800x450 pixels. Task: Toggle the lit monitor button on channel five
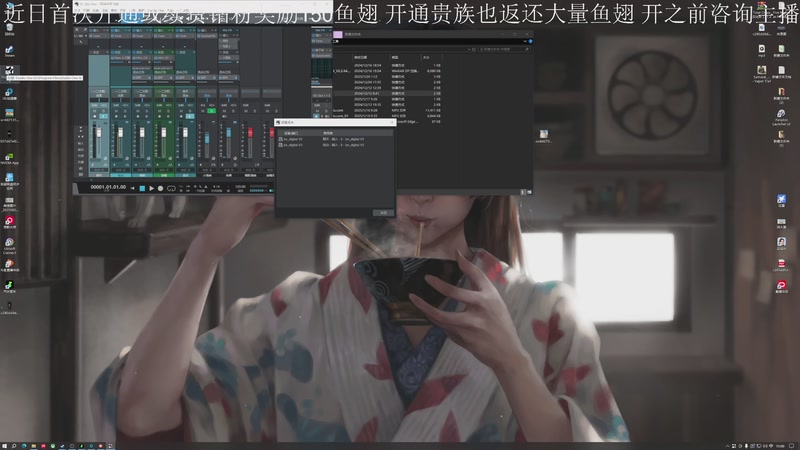tap(190, 116)
